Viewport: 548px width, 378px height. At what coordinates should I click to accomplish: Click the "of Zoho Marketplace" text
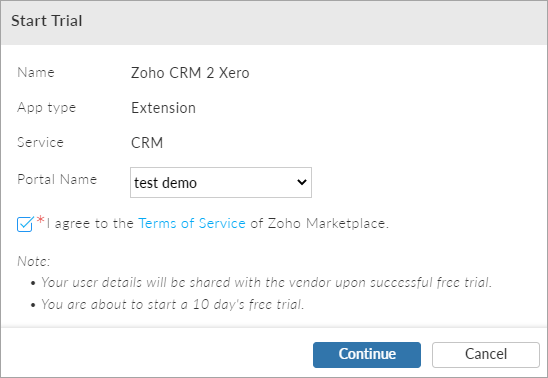click(319, 223)
